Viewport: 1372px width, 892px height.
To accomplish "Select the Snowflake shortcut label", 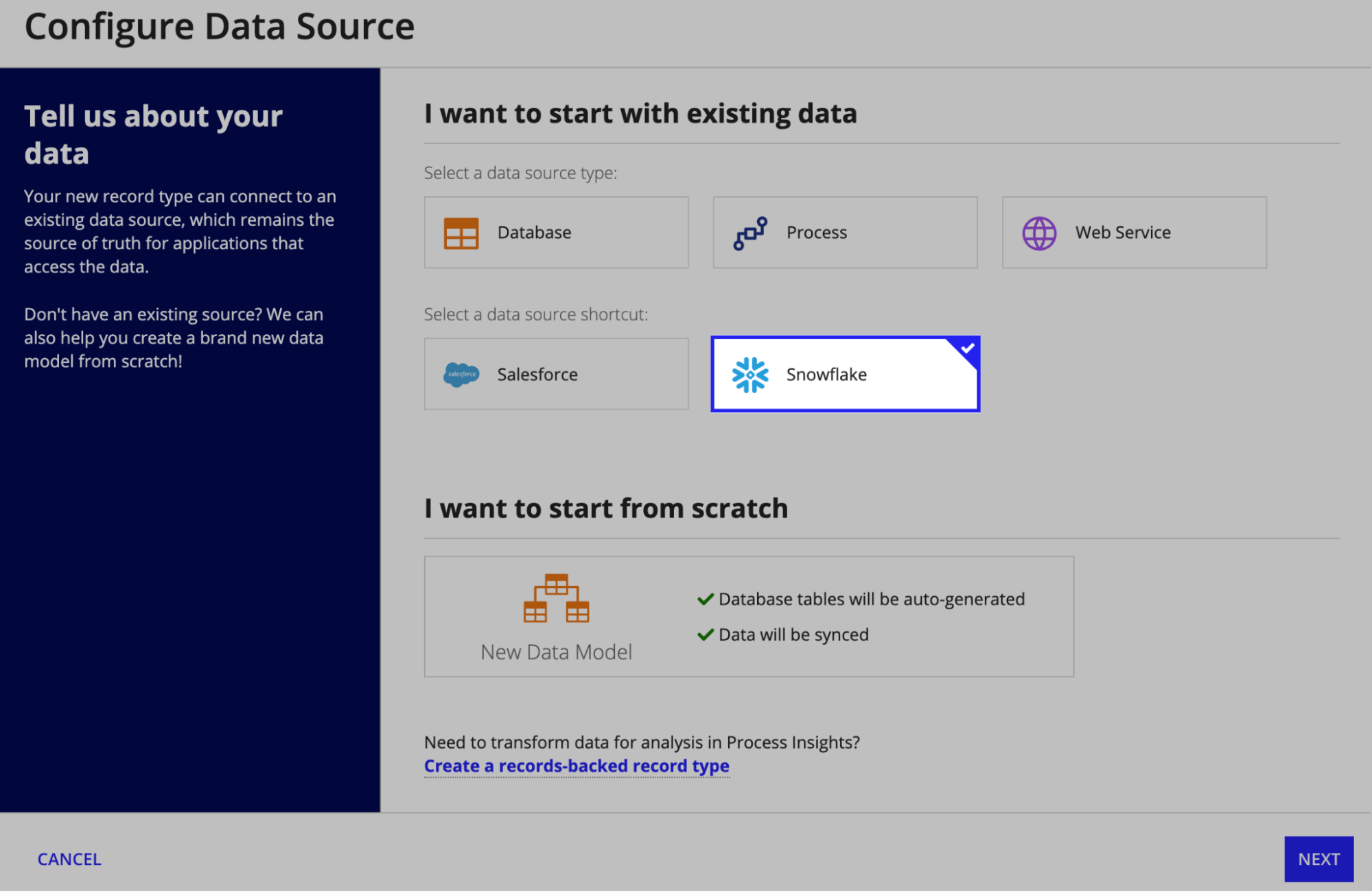I will [826, 375].
